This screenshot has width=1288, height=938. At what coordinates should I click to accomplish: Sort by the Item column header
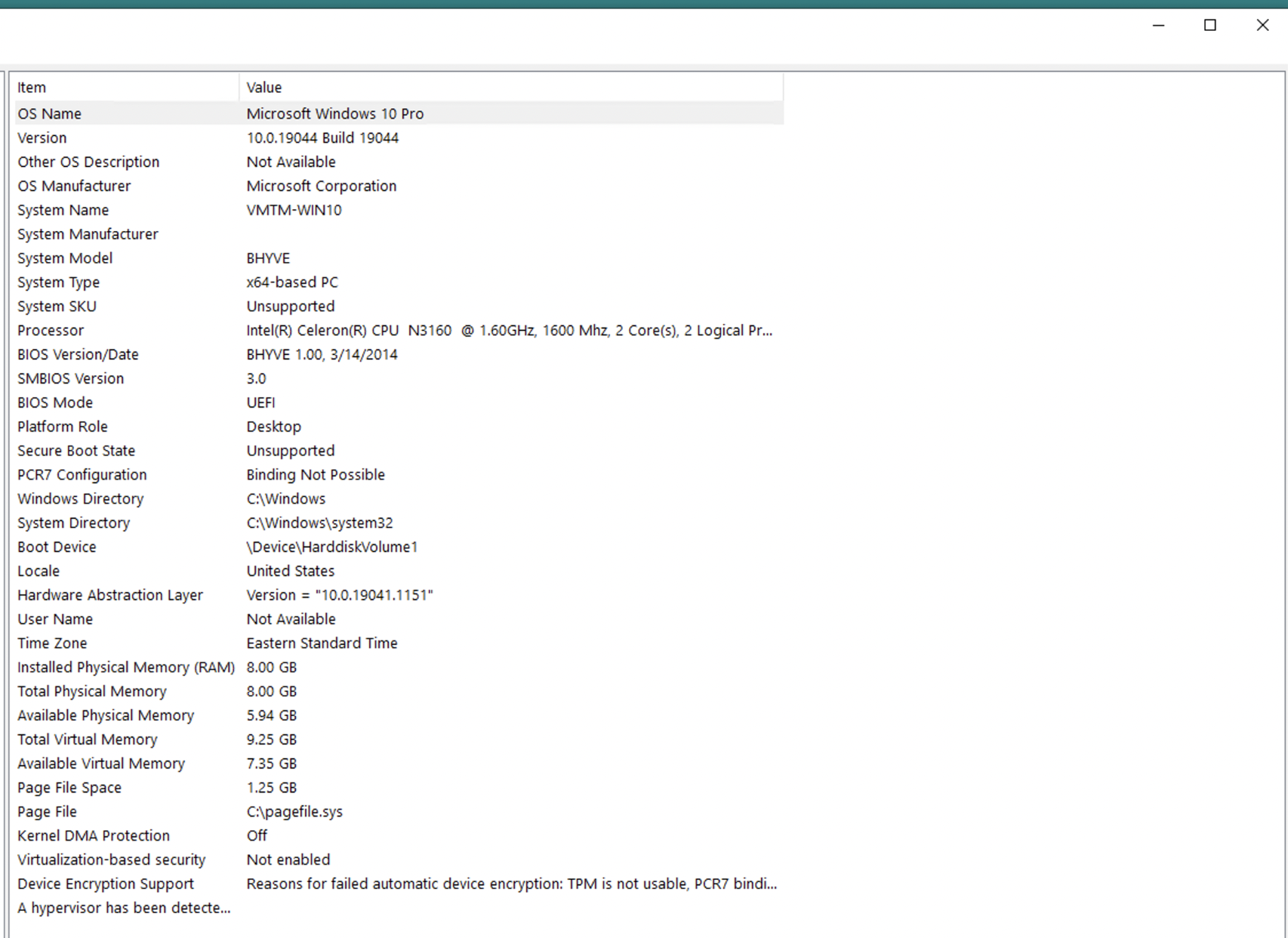(x=126, y=88)
